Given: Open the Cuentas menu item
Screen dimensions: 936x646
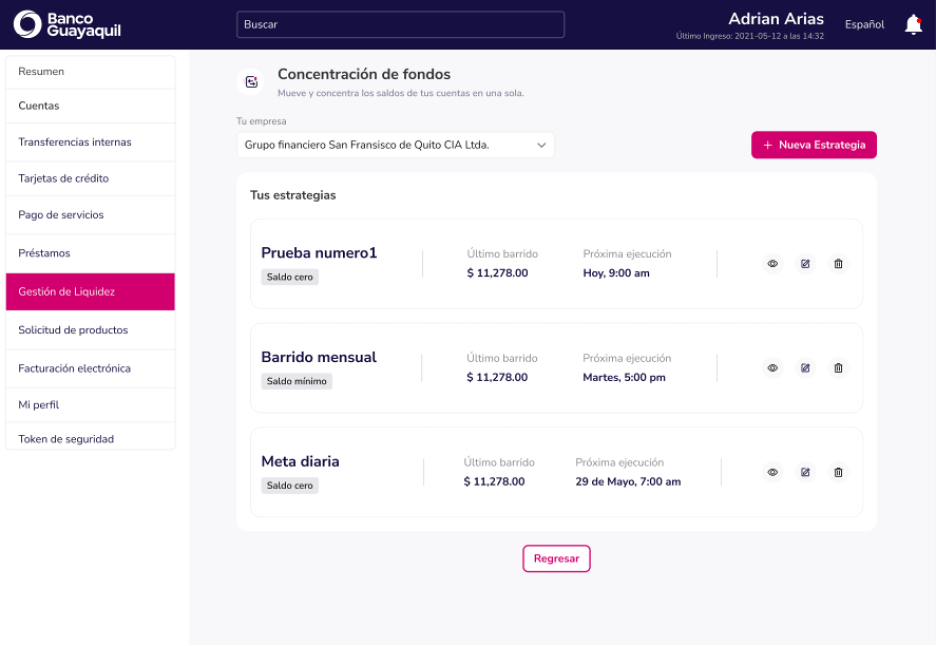Looking at the screenshot, I should pos(90,106).
